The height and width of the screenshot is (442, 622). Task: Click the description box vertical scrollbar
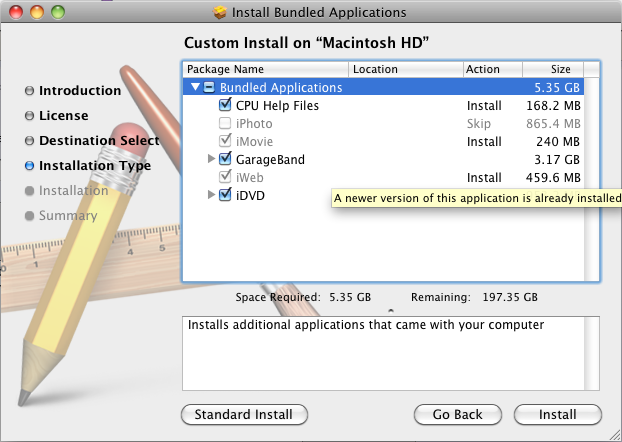coord(591,353)
